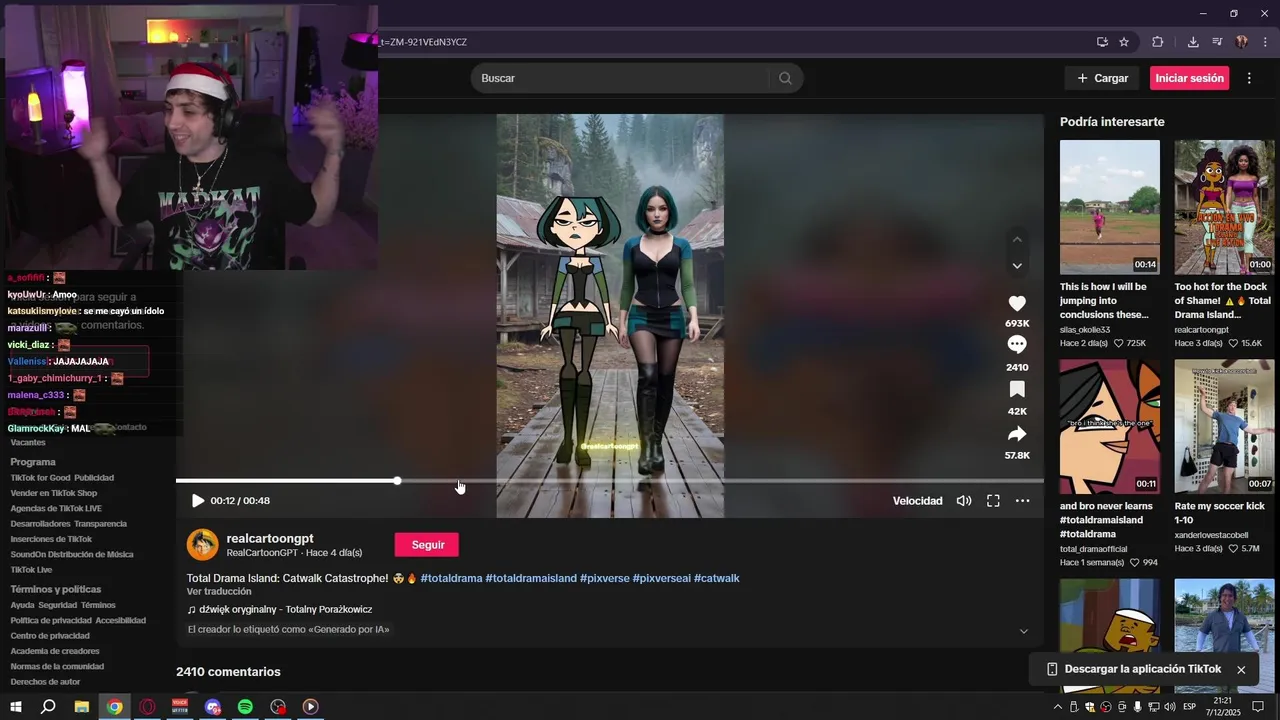Click Agencias de TikTok LIVE link

click(56, 508)
